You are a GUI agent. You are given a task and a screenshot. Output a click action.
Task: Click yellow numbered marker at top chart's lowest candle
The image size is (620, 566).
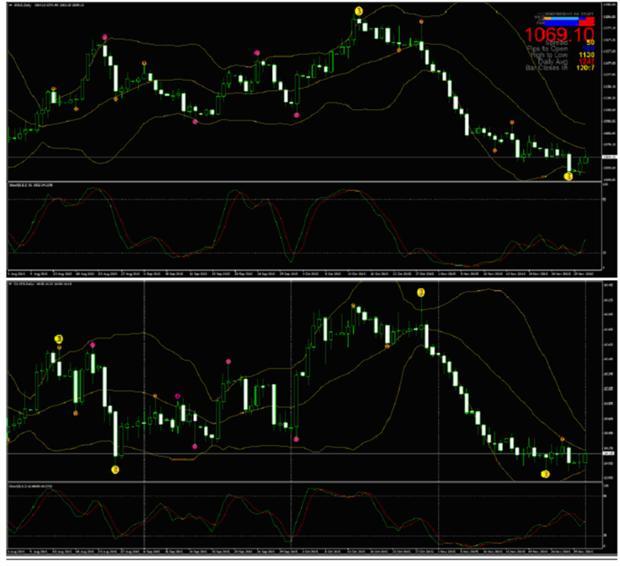(x=568, y=176)
